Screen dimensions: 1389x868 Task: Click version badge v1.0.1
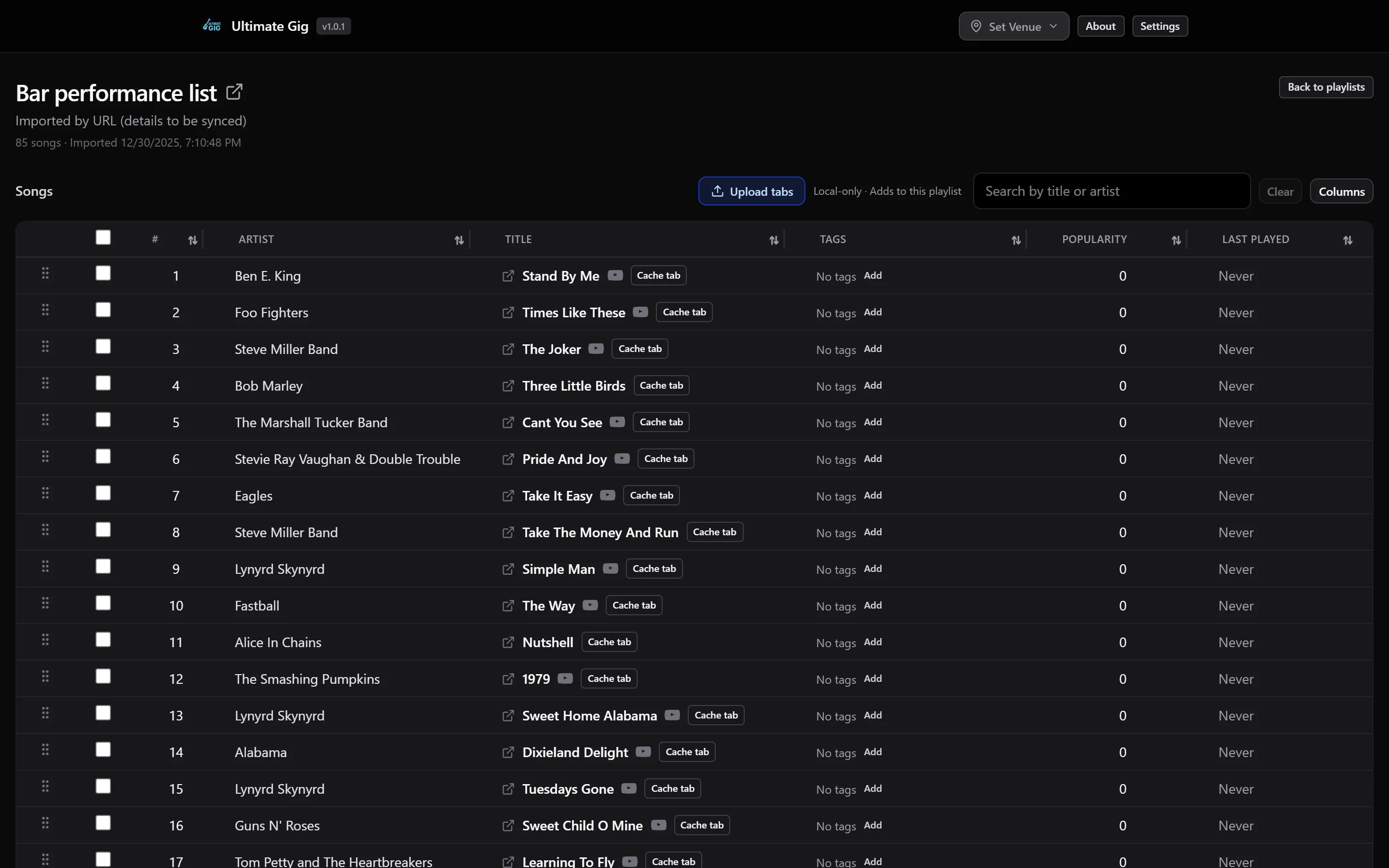[333, 27]
